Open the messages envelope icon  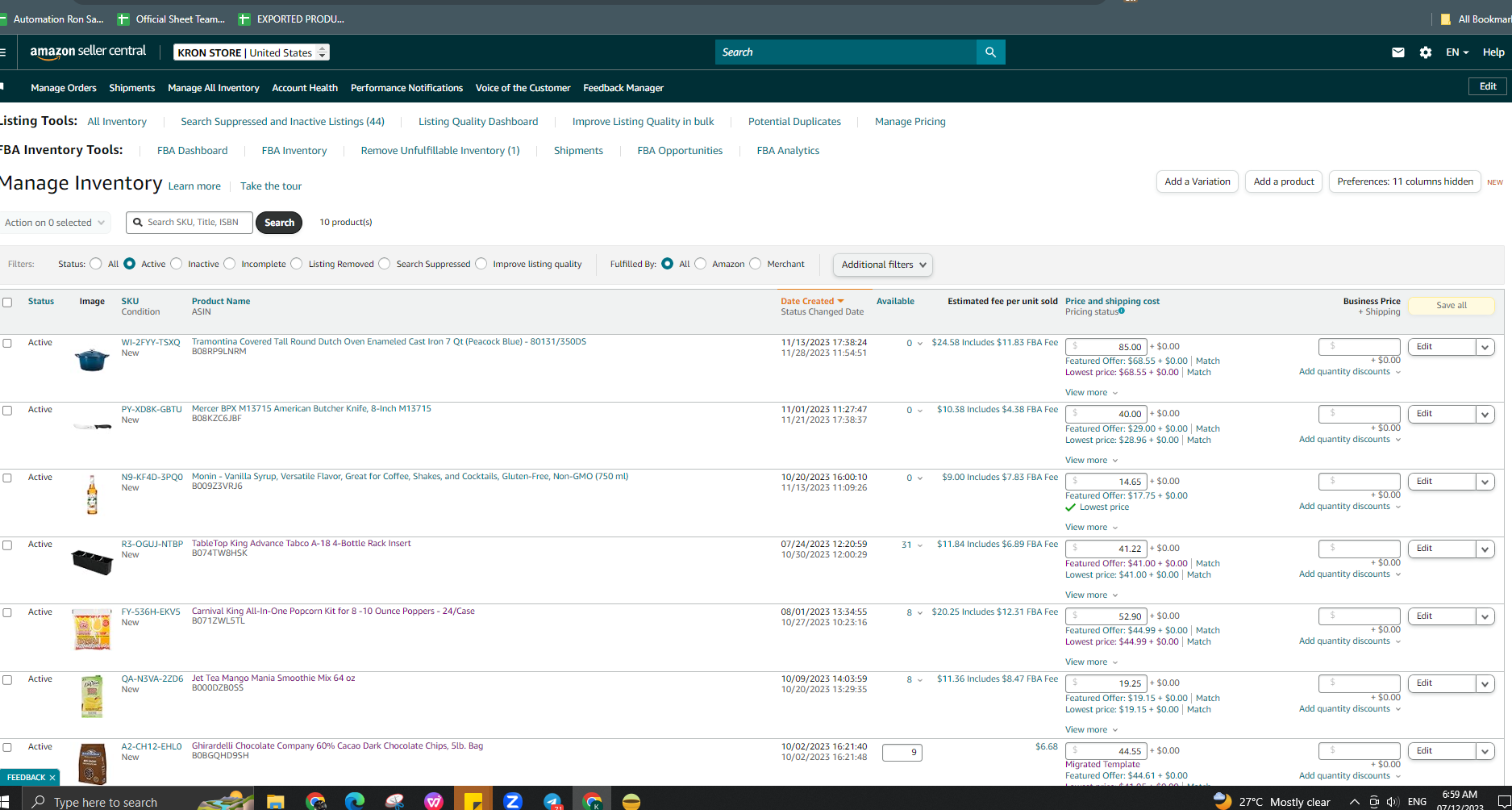click(1398, 52)
